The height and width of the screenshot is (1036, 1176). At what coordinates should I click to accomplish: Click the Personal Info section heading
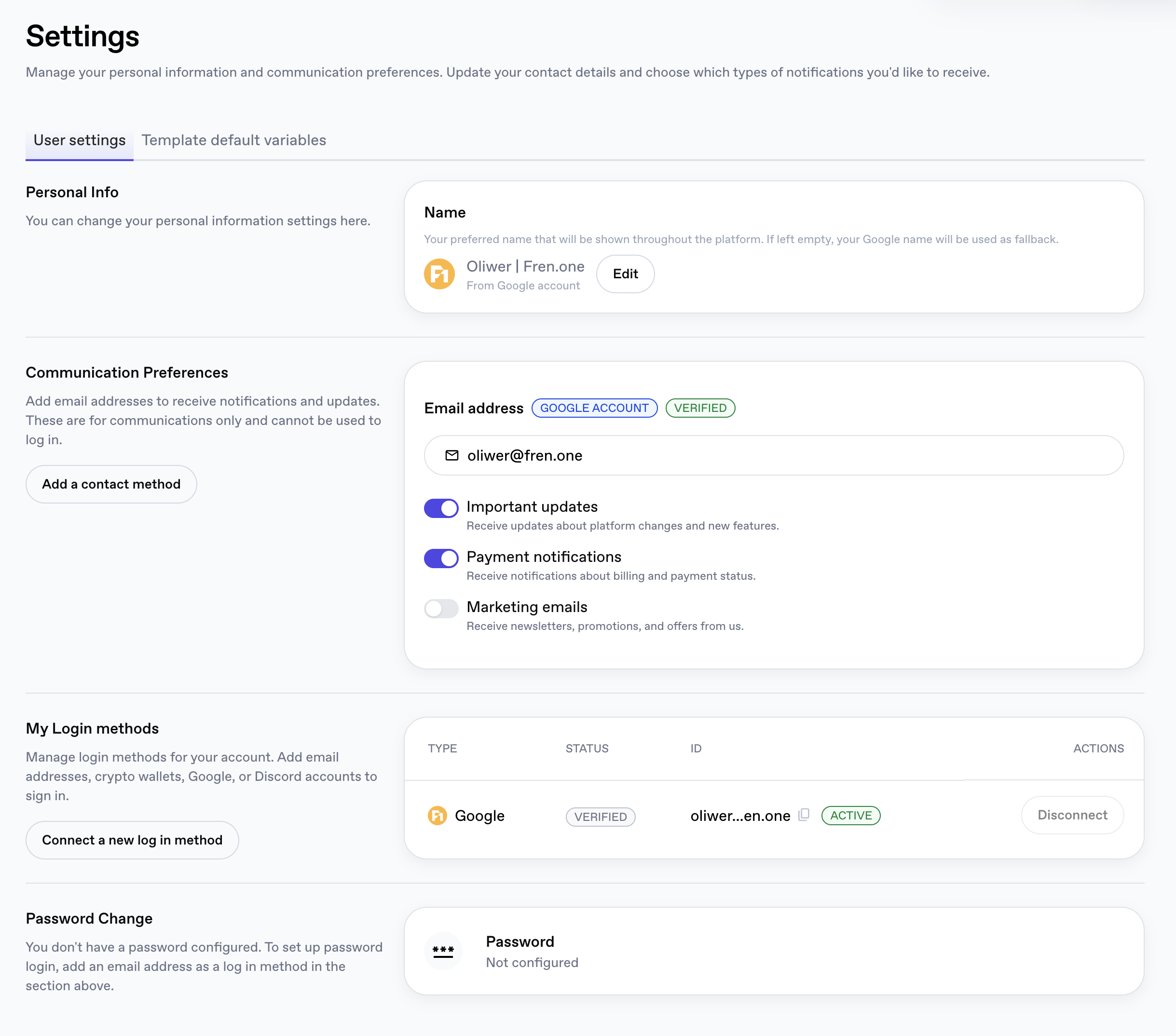point(72,192)
